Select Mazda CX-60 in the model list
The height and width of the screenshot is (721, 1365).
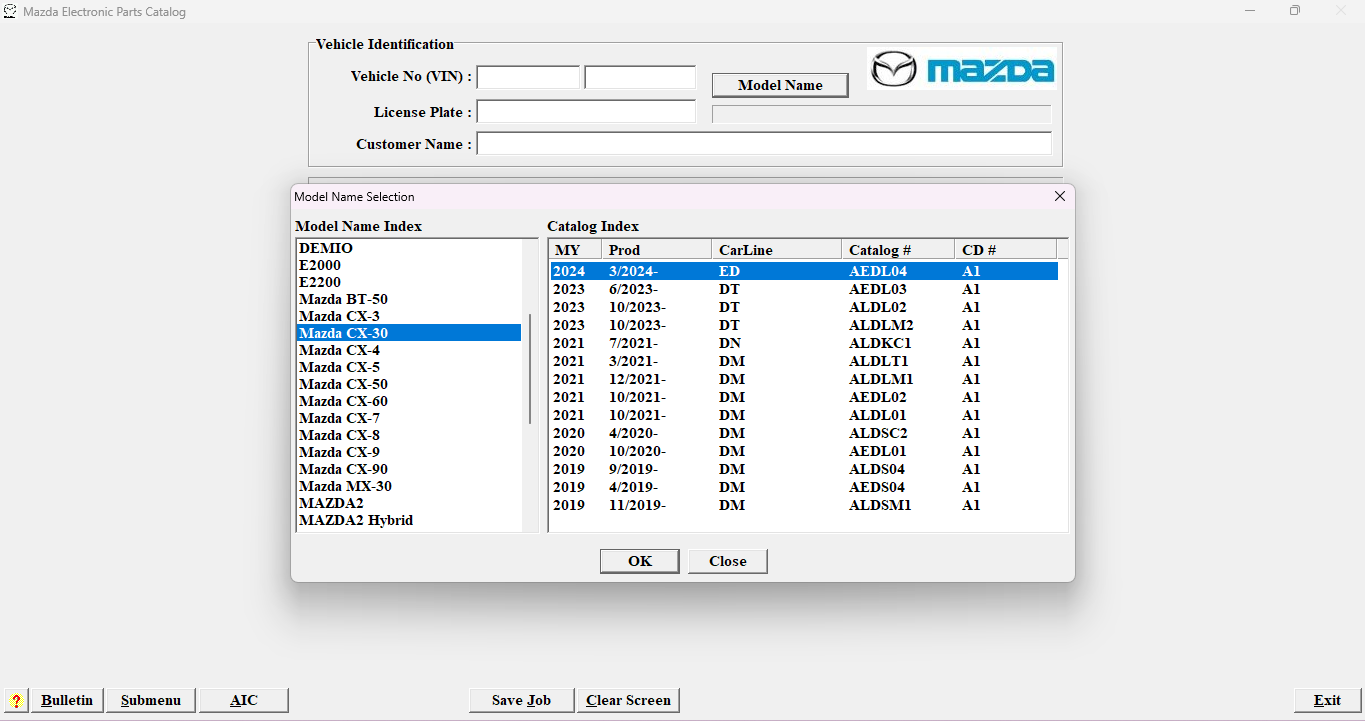[x=409, y=401]
